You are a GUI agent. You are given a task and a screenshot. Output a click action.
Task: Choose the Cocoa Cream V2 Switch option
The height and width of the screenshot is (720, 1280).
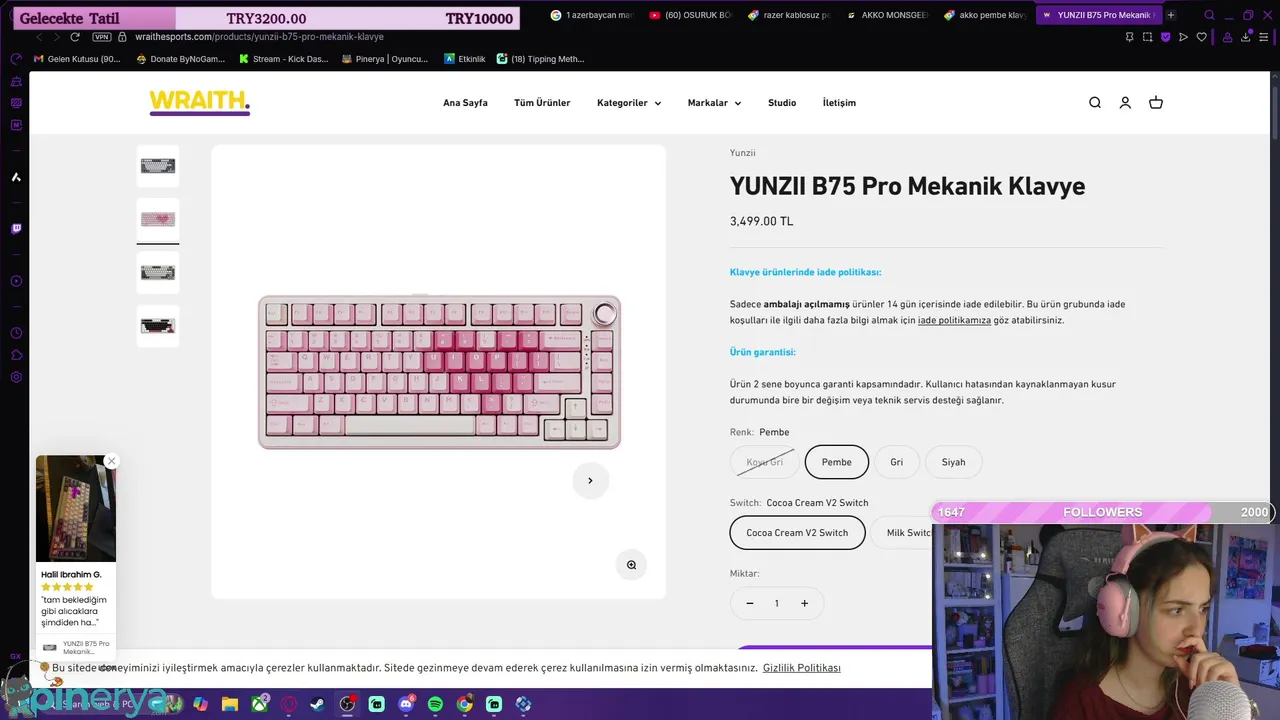click(x=797, y=533)
